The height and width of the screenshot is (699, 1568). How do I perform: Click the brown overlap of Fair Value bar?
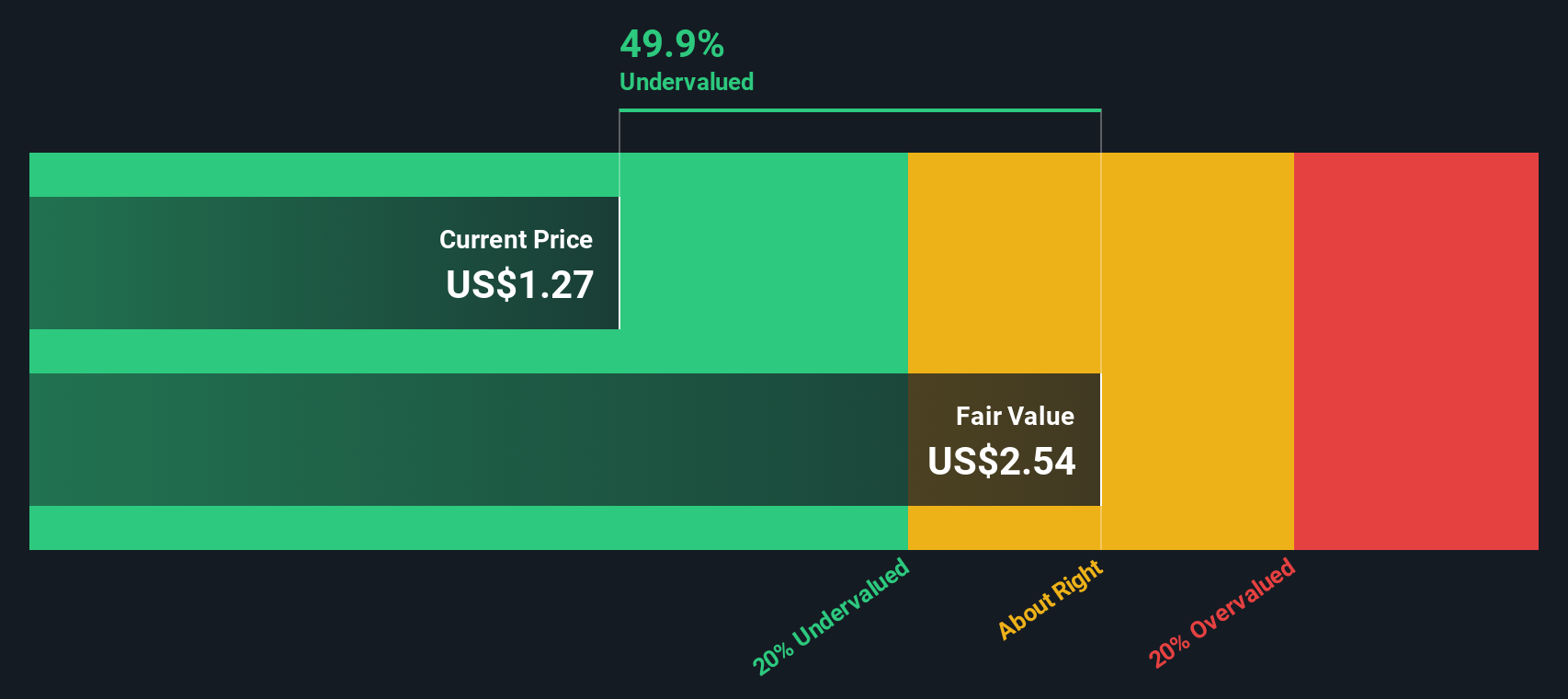(1004, 440)
